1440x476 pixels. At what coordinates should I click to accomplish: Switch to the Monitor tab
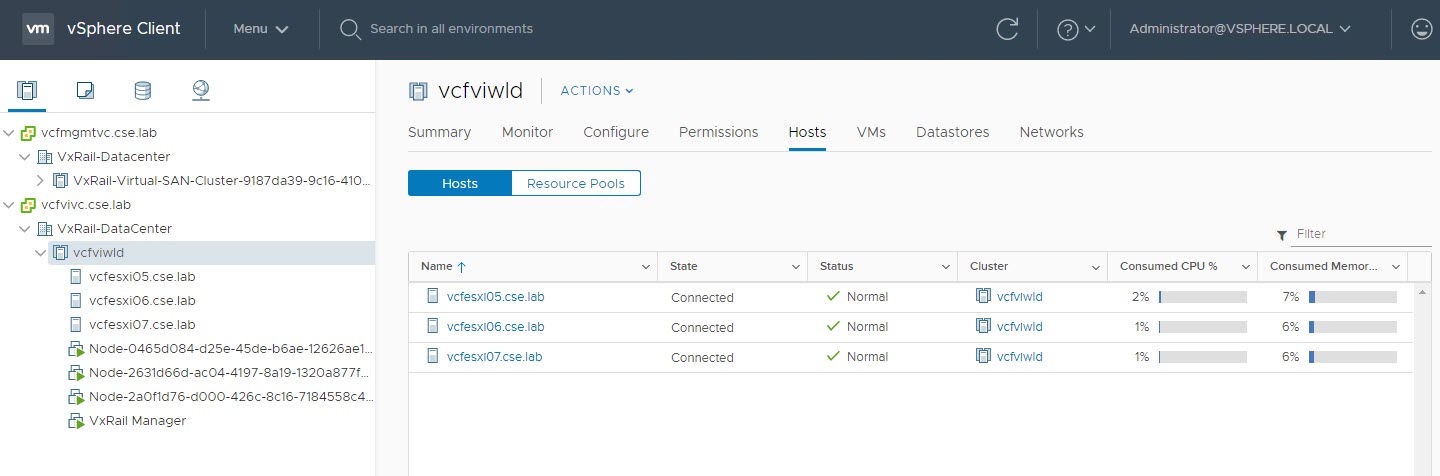(527, 132)
